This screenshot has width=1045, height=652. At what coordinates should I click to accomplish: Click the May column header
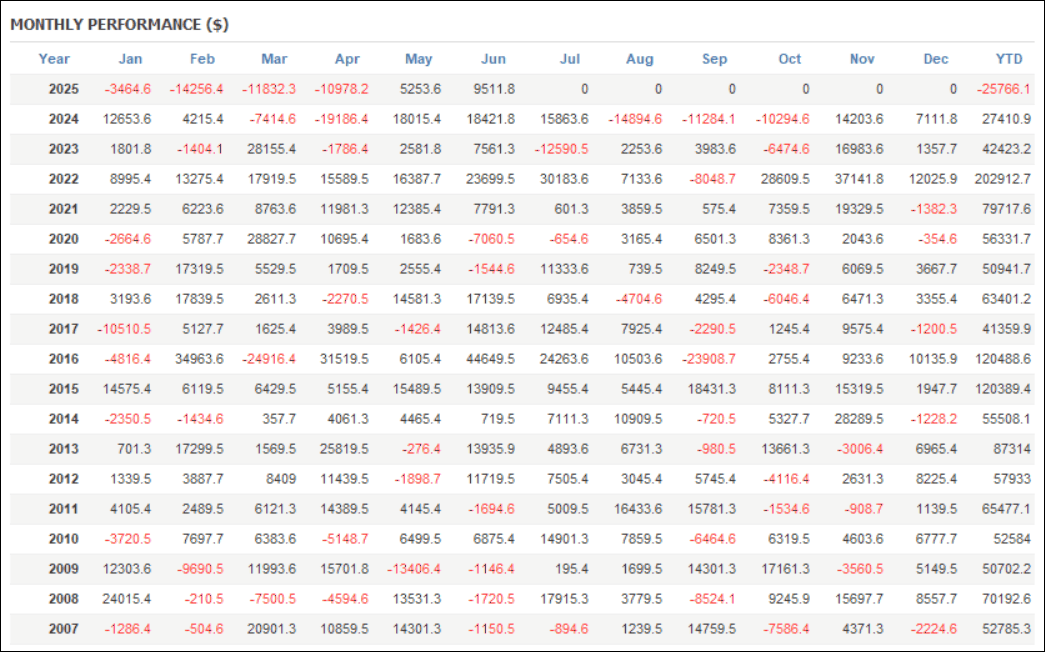(x=419, y=59)
